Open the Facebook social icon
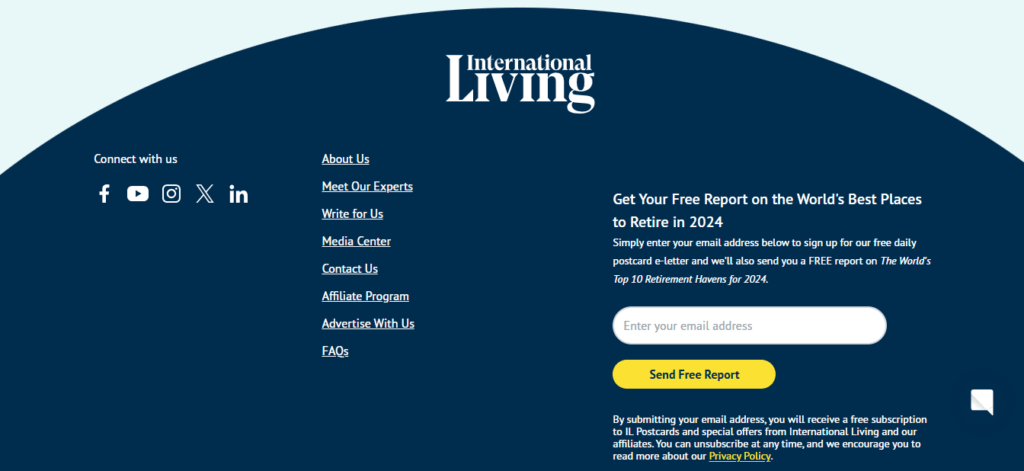The width and height of the screenshot is (1024, 471). coord(104,194)
